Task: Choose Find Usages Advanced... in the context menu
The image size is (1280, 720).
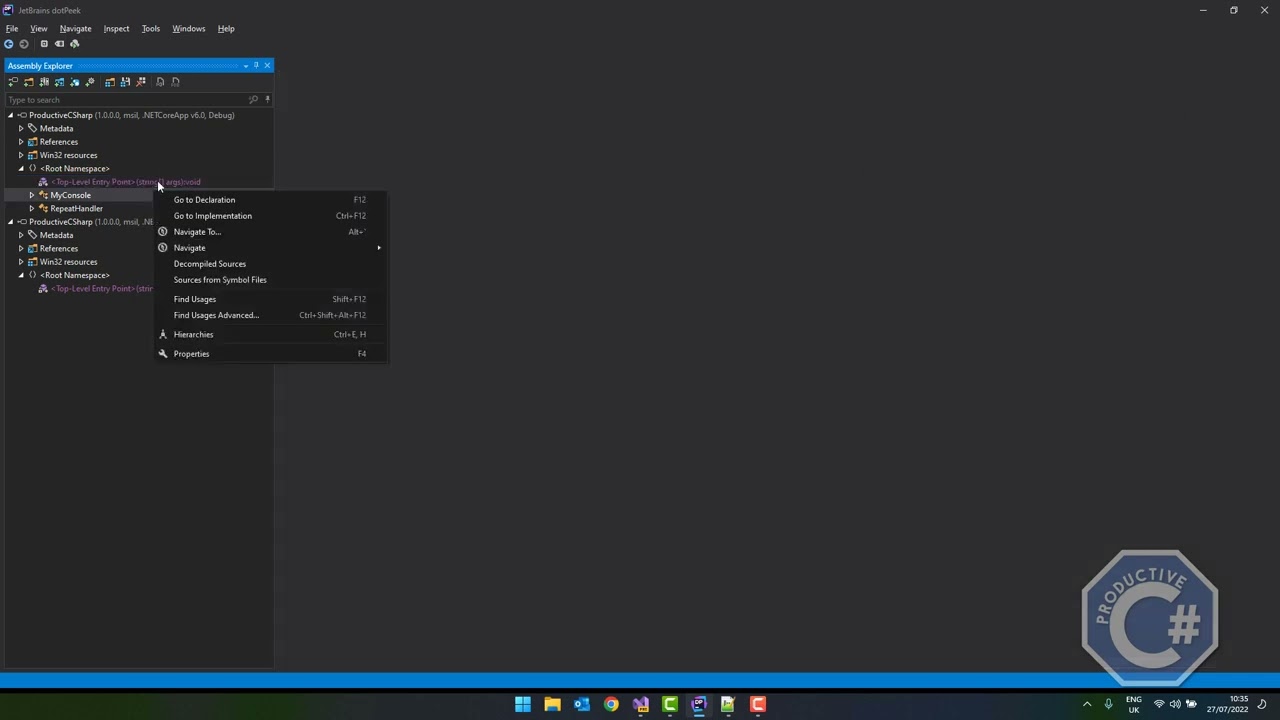Action: pyautogui.click(x=270, y=315)
